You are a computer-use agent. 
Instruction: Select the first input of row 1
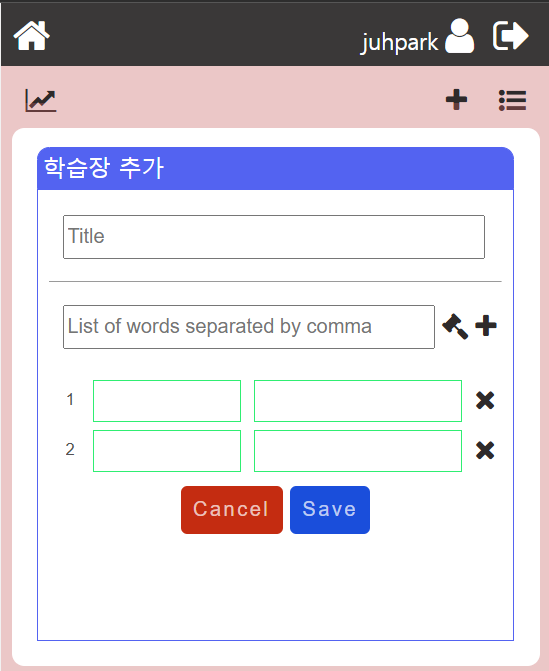(167, 401)
